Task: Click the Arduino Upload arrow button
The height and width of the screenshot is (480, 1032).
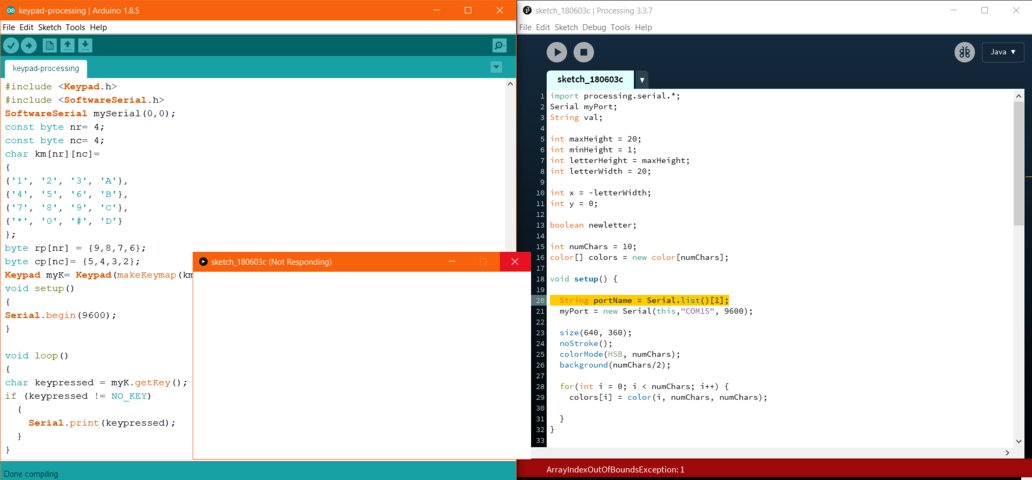Action: point(29,45)
